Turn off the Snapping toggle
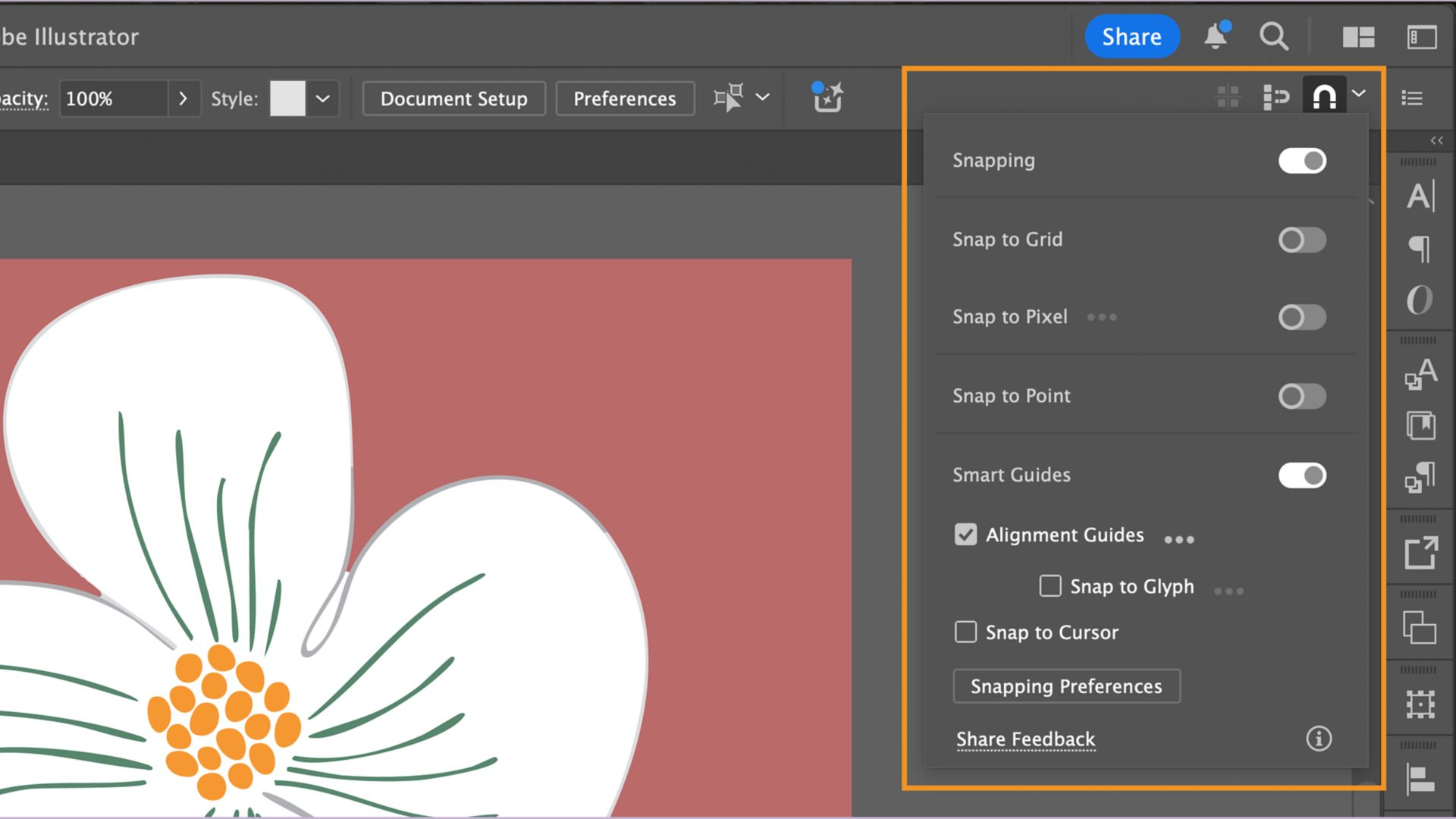 click(1302, 161)
